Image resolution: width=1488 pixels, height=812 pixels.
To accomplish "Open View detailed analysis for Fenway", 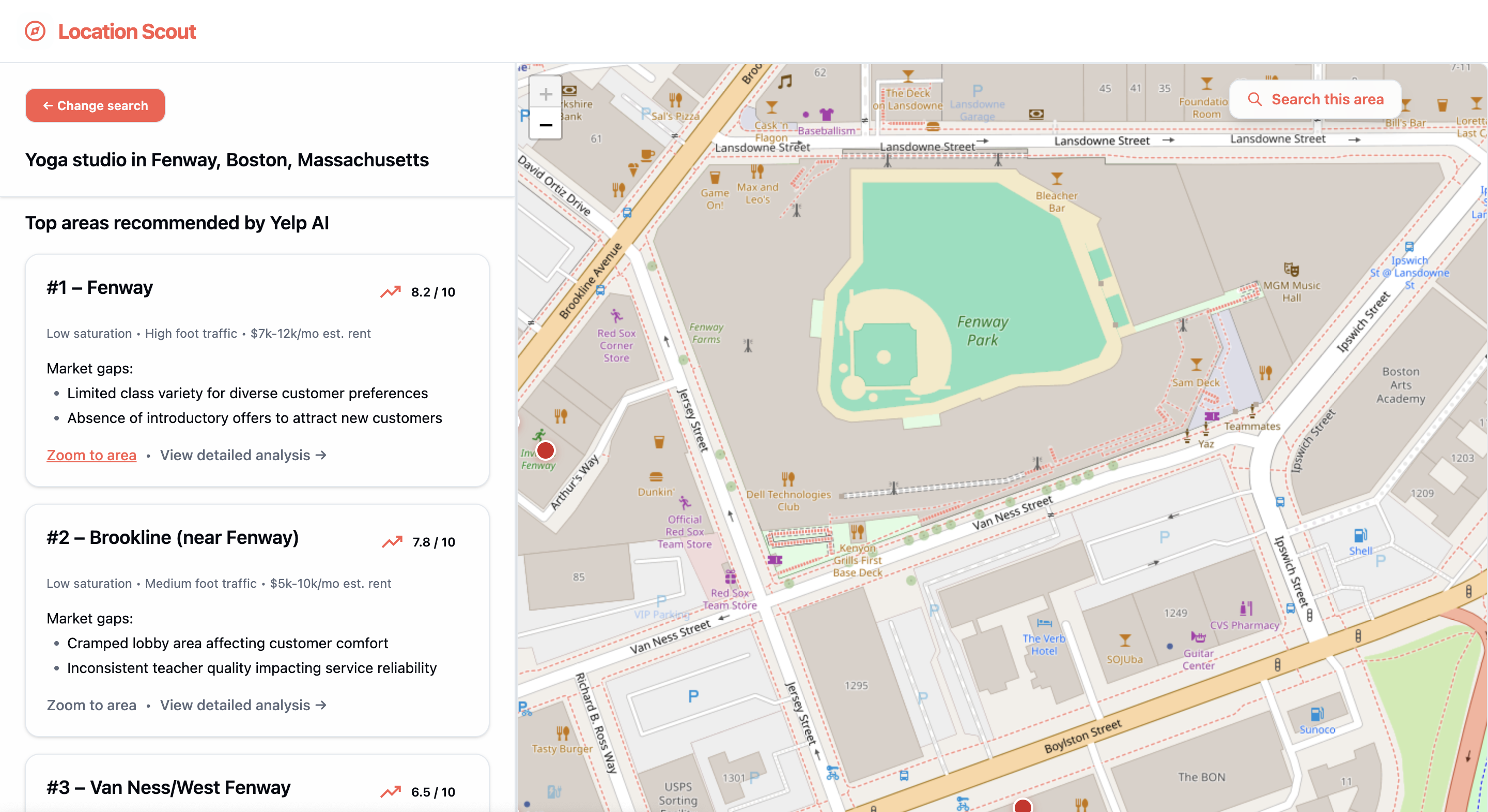I will (243, 455).
